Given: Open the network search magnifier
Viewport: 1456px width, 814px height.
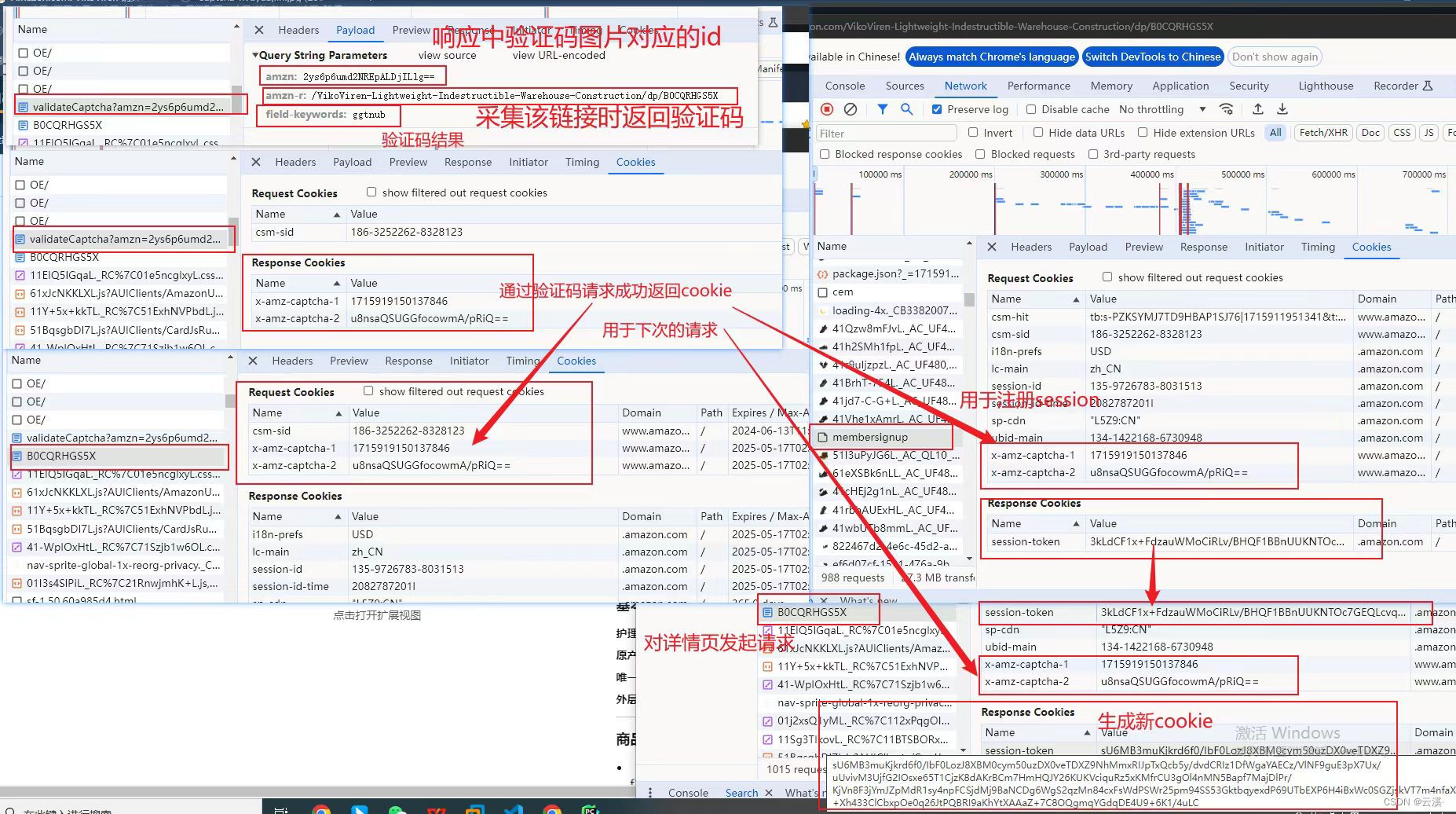Looking at the screenshot, I should click(x=906, y=109).
